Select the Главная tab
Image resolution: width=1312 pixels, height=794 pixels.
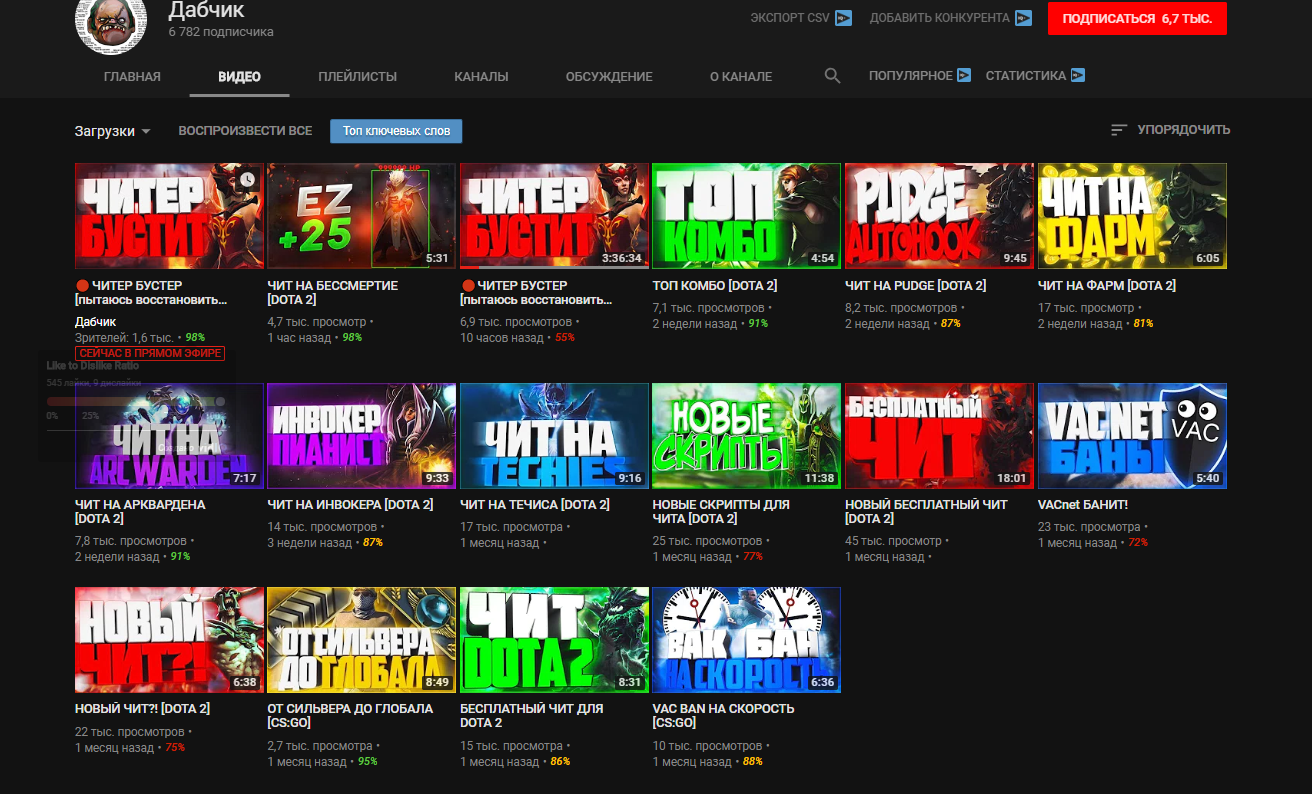click(132, 77)
